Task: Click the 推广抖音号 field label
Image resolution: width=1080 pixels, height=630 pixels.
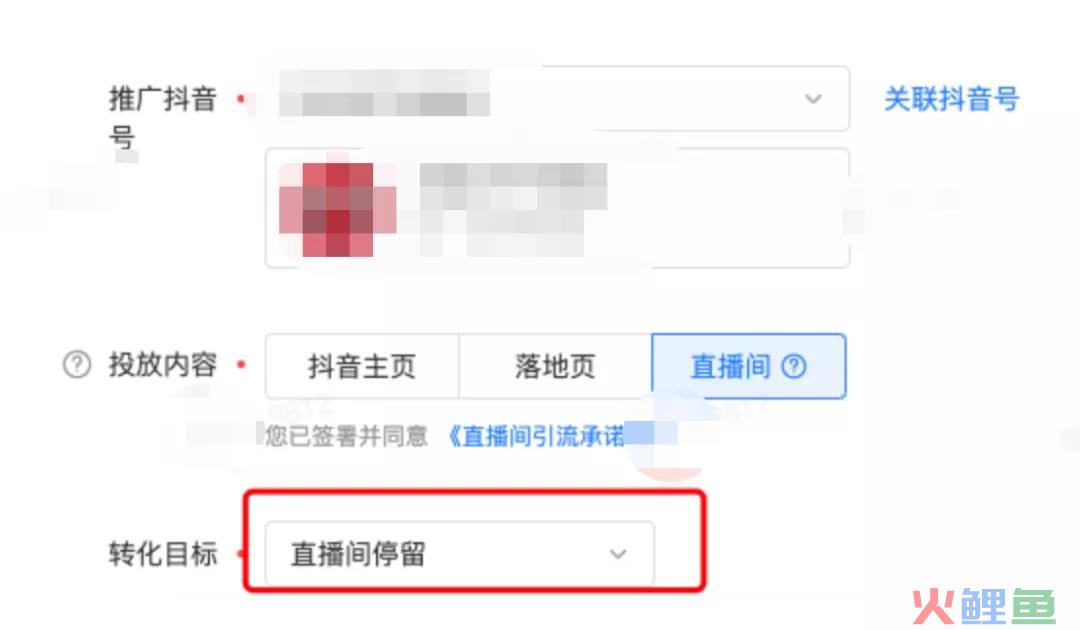Action: tap(163, 118)
